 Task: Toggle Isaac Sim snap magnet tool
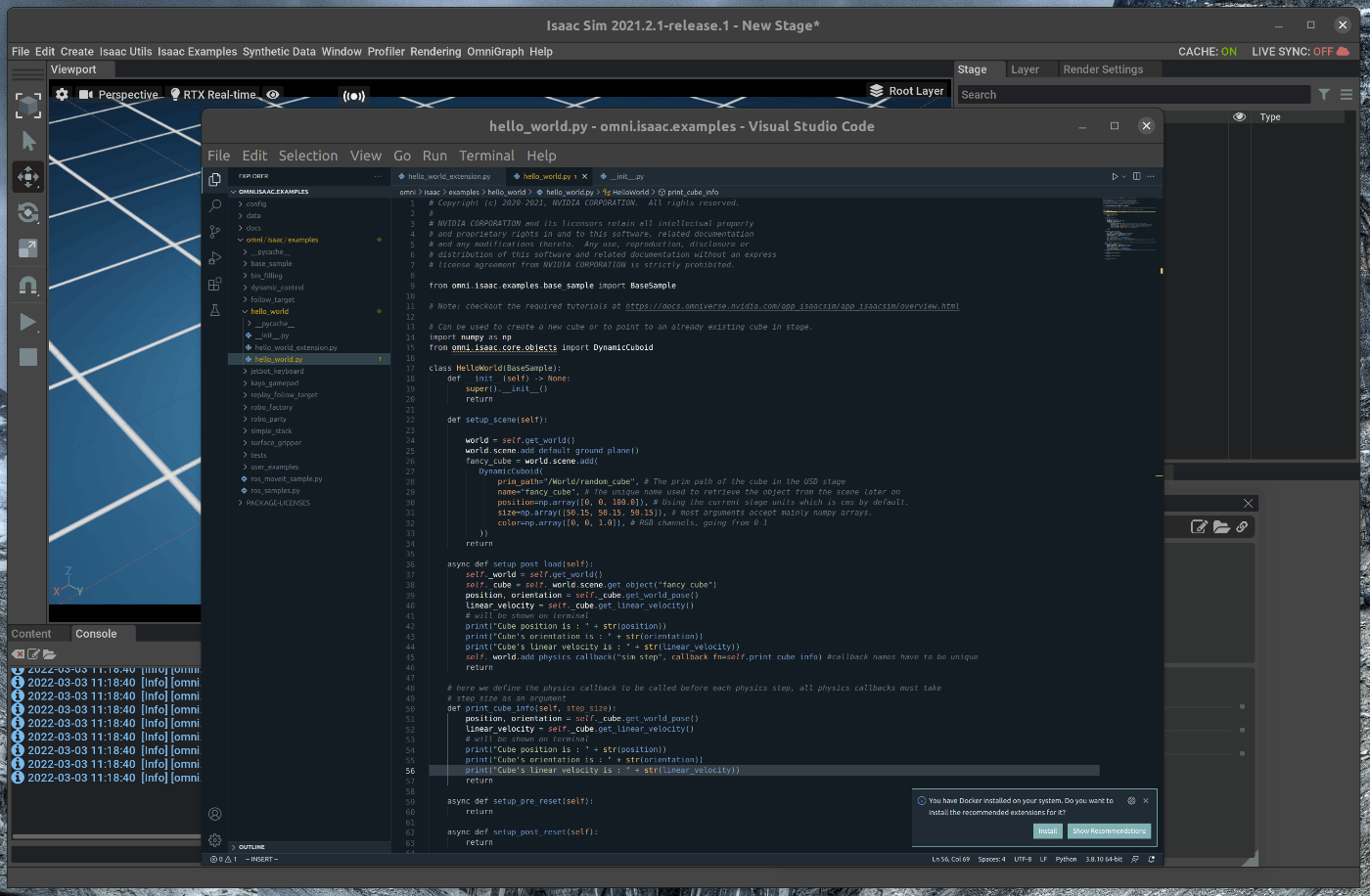28,286
